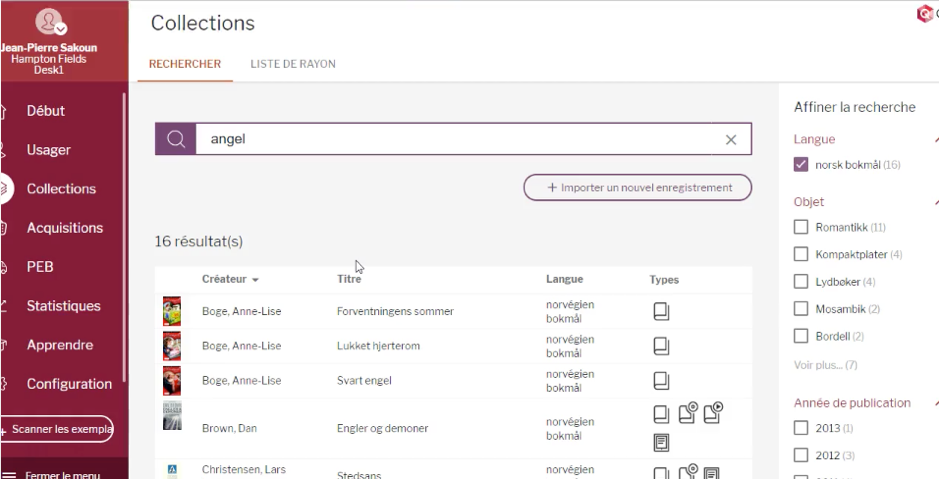Clear the search field with the X icon
This screenshot has width=939, height=479.
(731, 140)
